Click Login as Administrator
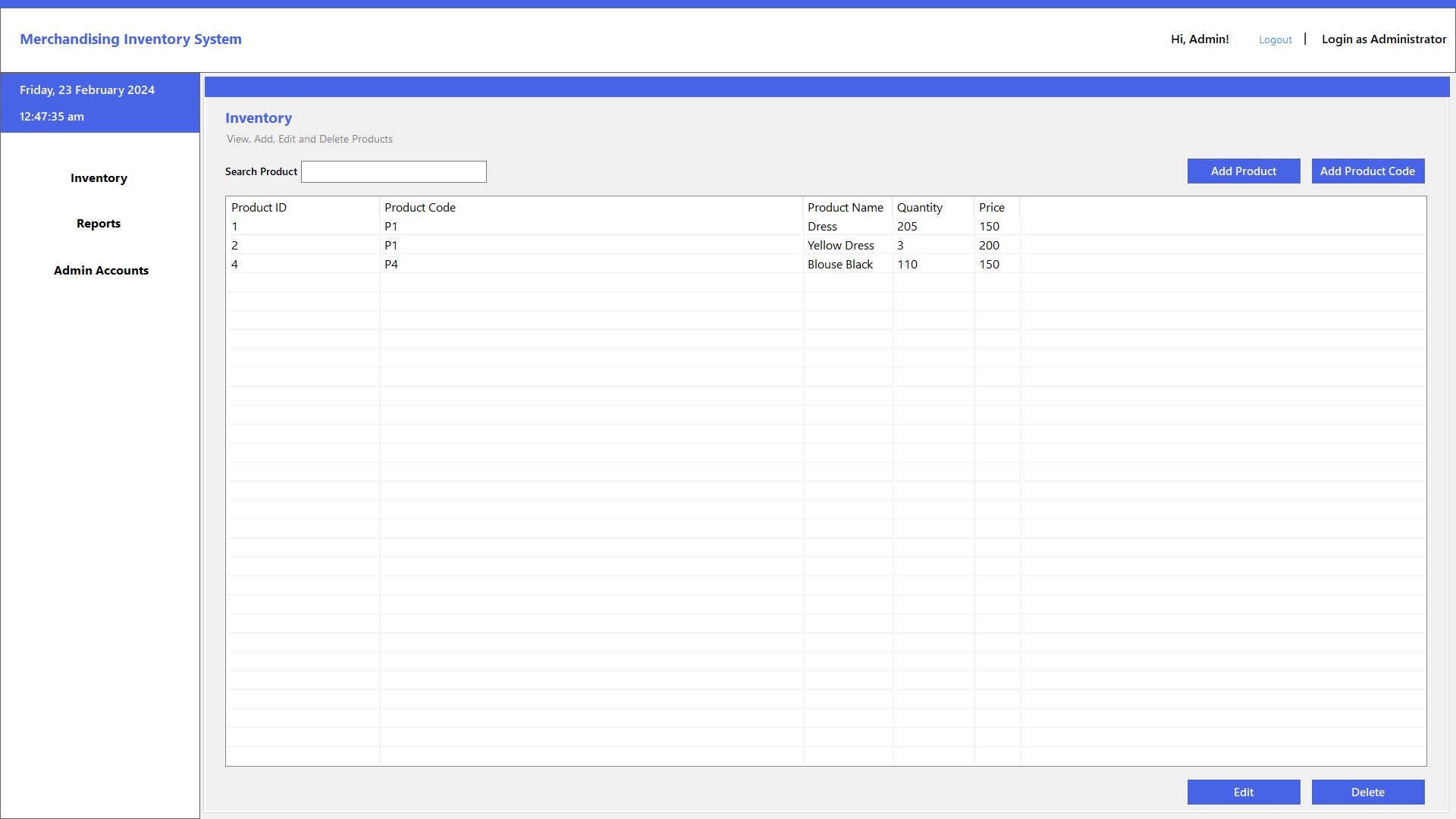 1384,39
